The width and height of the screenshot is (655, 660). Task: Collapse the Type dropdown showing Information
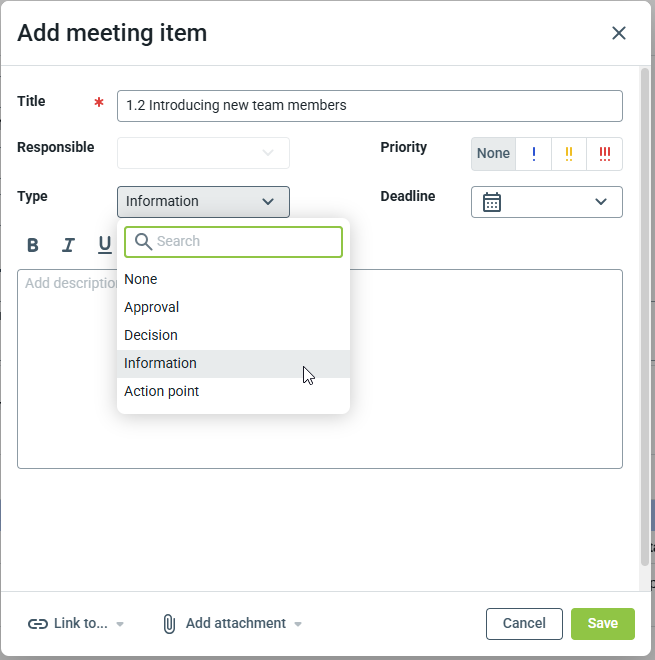[x=203, y=202]
